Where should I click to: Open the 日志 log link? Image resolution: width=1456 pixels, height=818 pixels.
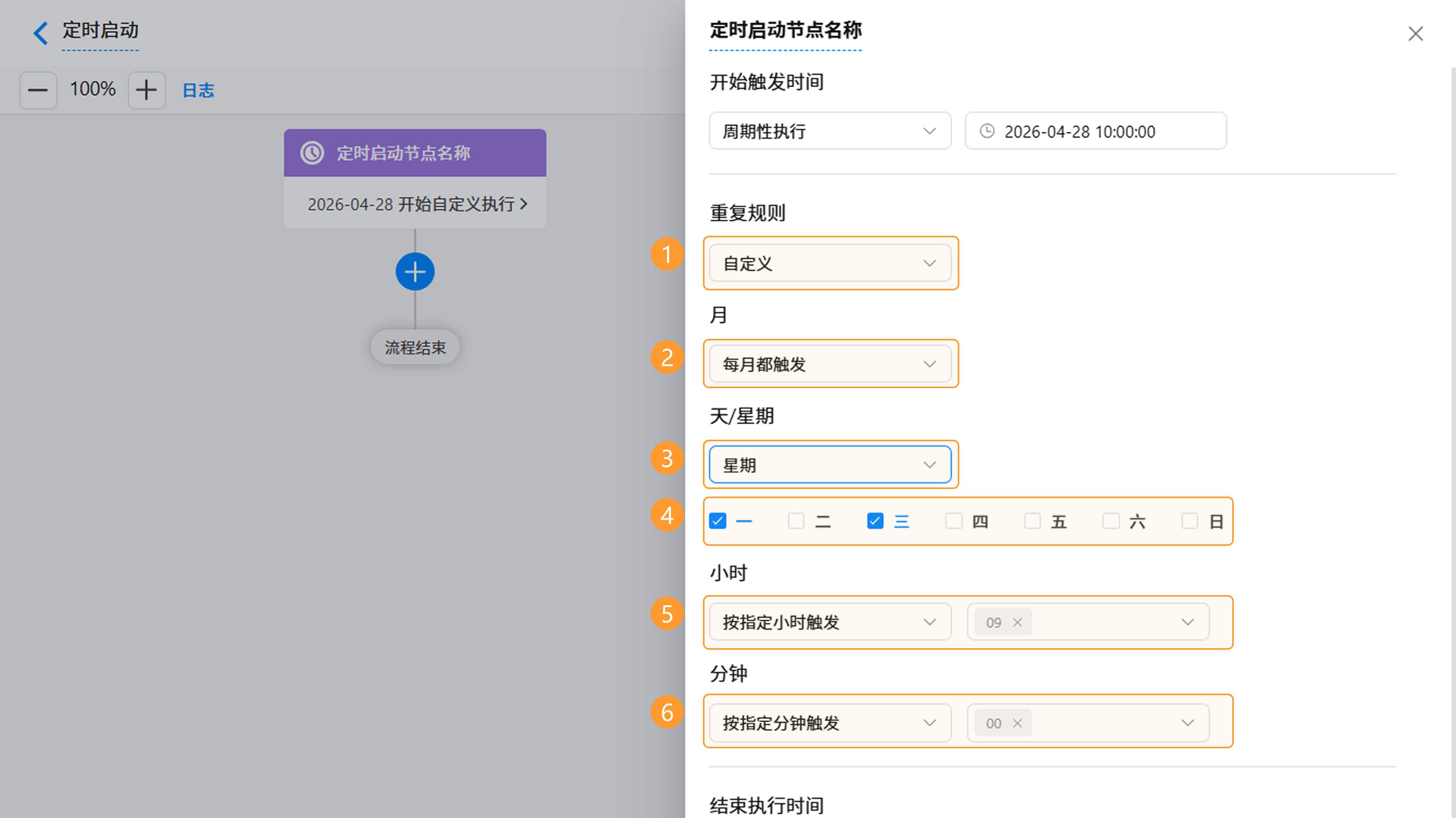[x=198, y=90]
